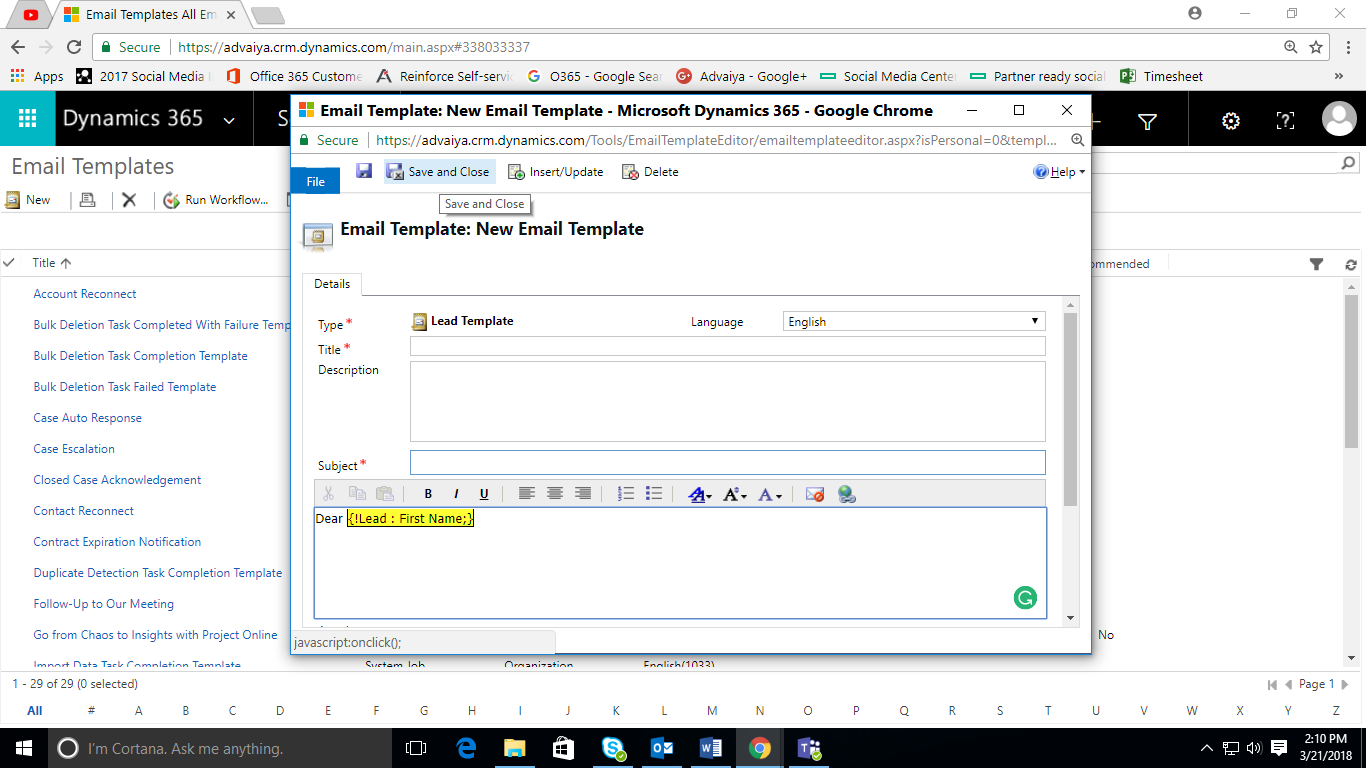The height and width of the screenshot is (768, 1366).
Task: Center align text
Action: coord(554,494)
